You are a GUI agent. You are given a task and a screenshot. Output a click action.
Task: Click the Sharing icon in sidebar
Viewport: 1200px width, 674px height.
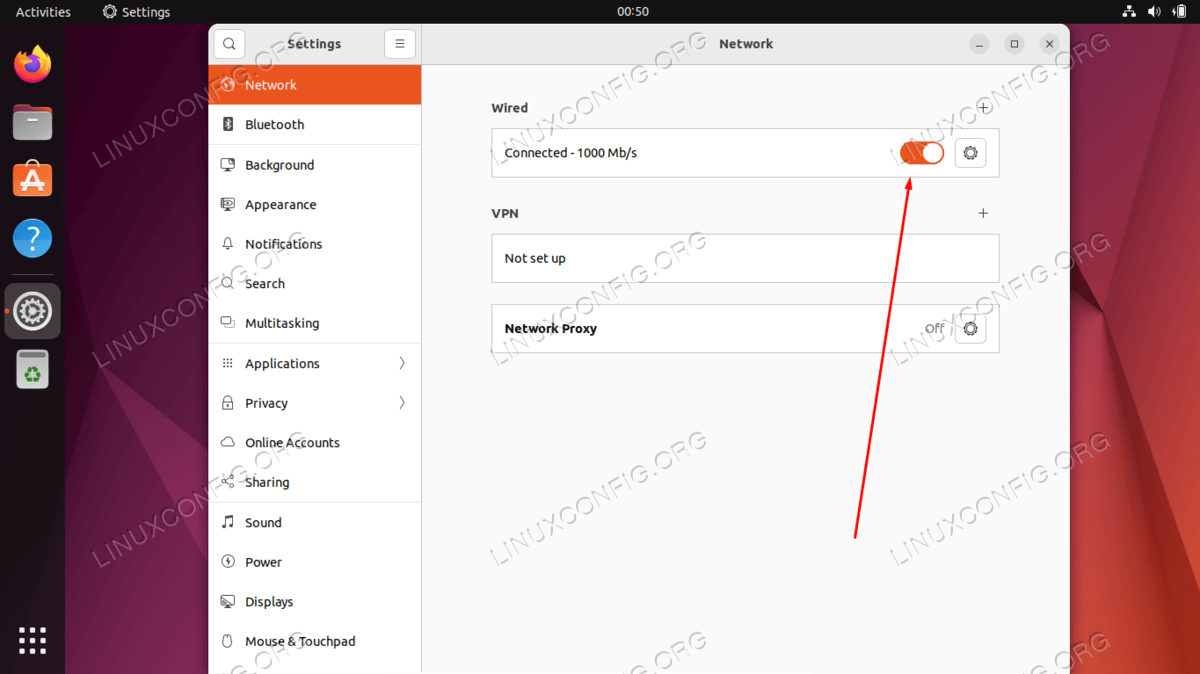(227, 482)
